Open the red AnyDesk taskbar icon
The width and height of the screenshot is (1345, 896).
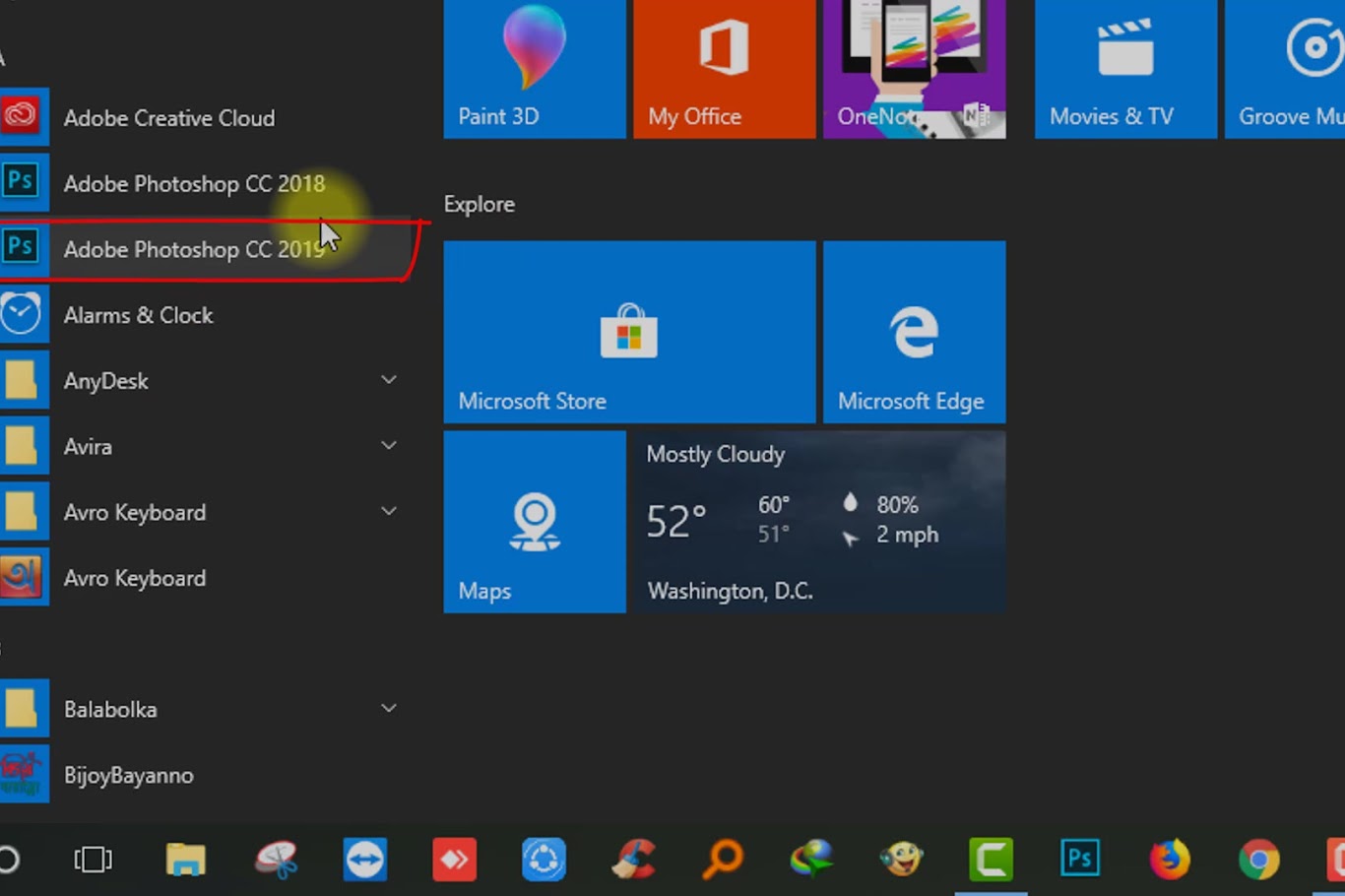(455, 860)
